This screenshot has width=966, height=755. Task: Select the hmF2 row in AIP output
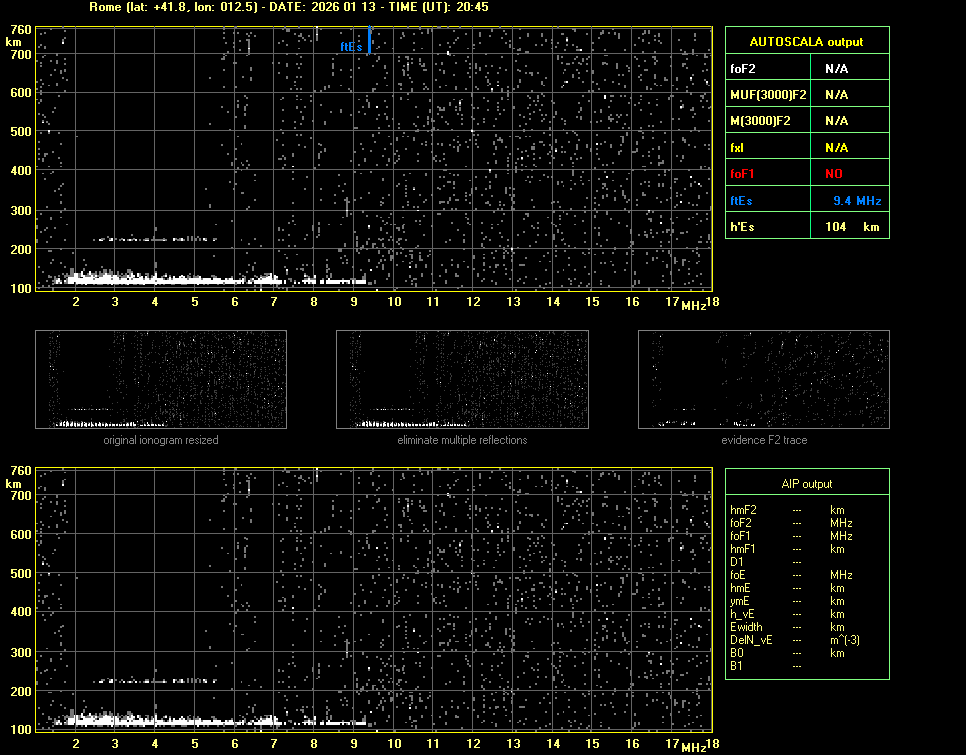tap(743, 510)
